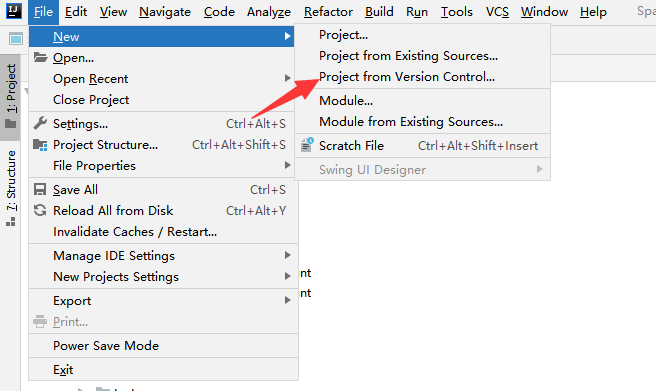Open the Refactor menu
The width and height of the screenshot is (656, 391).
tap(328, 12)
